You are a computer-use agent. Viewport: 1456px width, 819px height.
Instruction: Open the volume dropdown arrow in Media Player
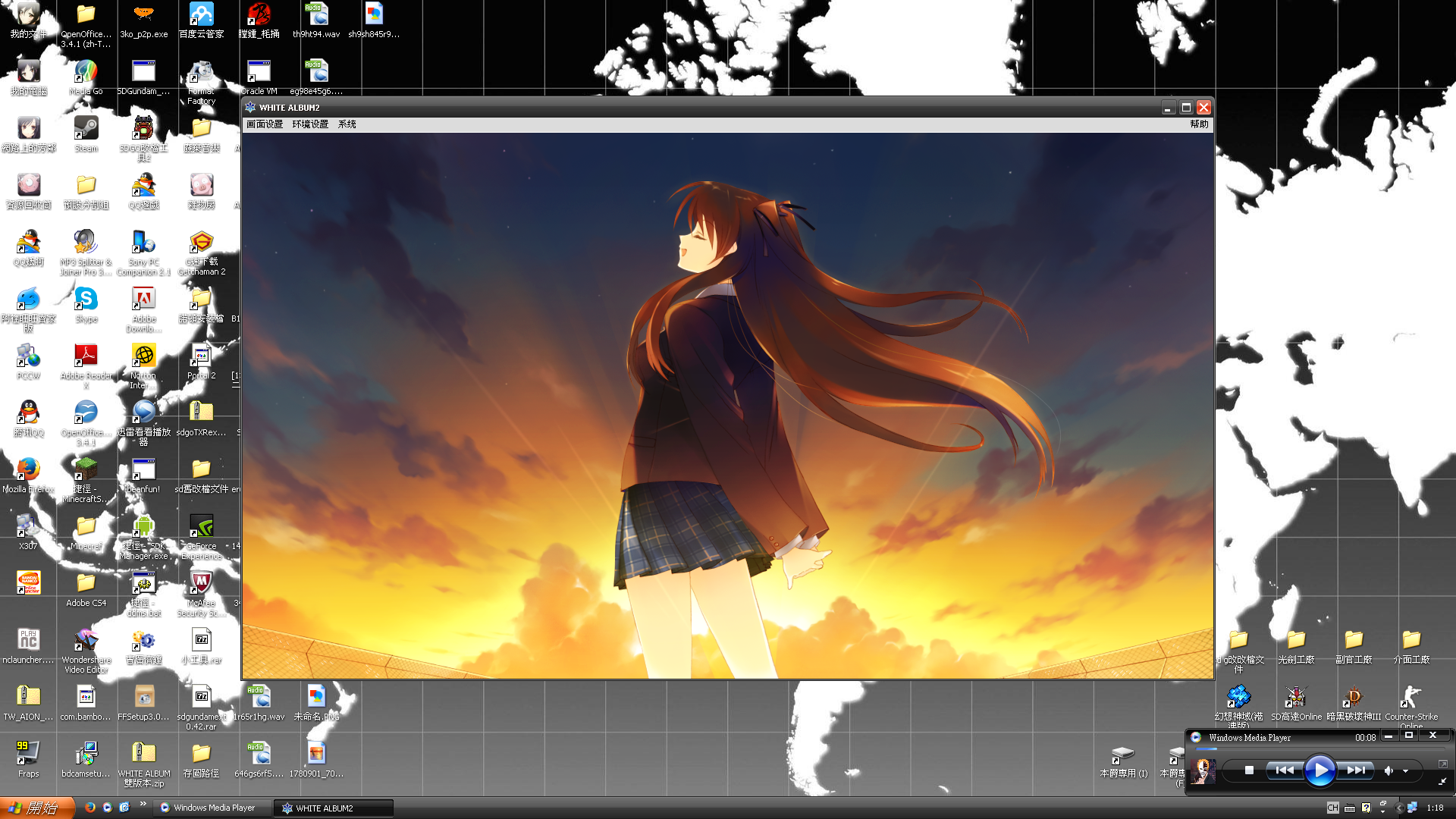pos(1405,770)
